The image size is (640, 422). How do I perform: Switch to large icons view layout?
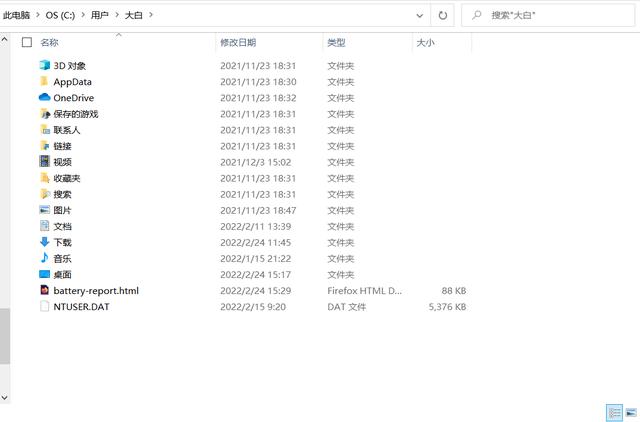point(631,413)
